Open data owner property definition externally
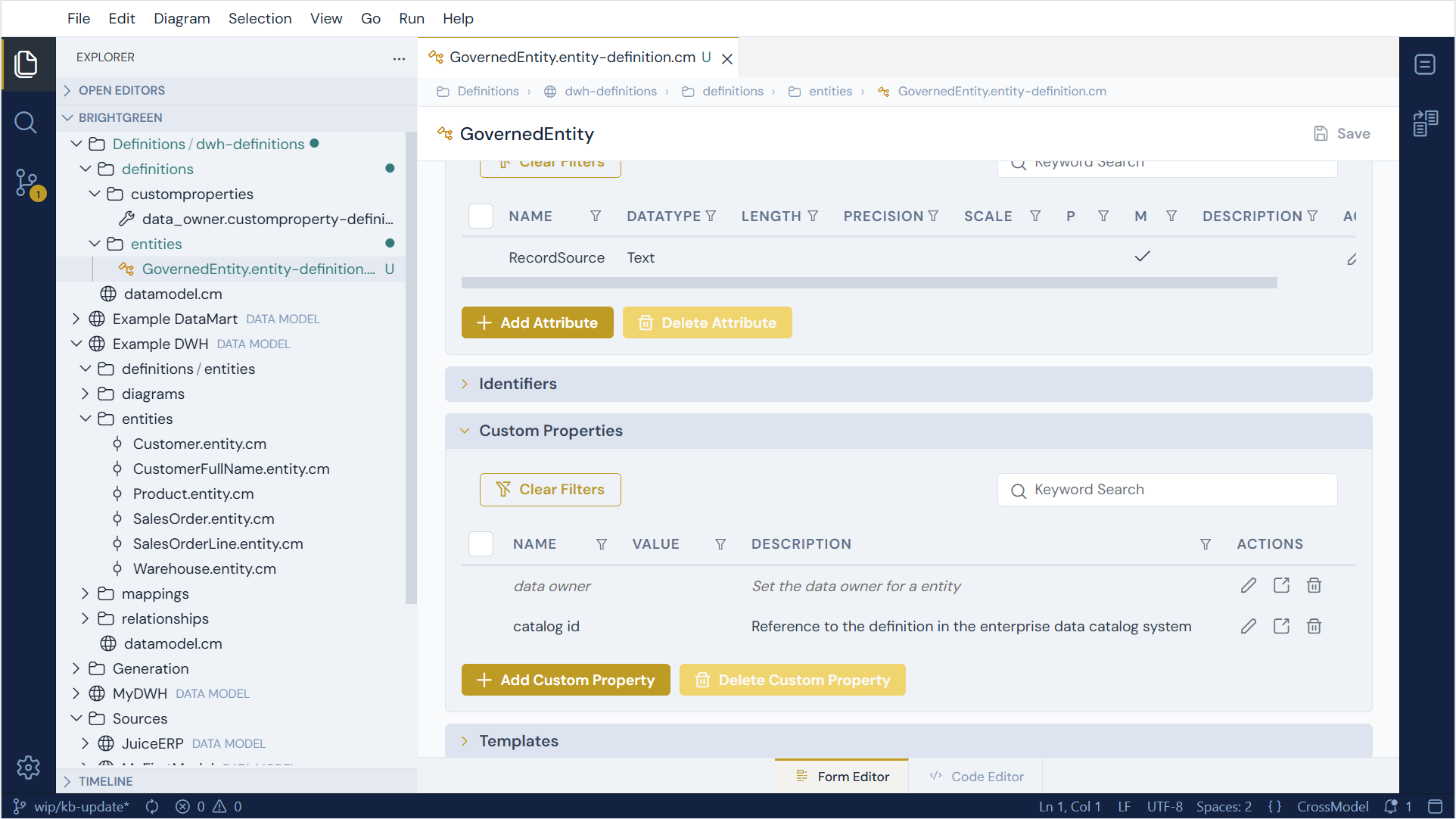Viewport: 1456px width, 819px height. (1281, 585)
